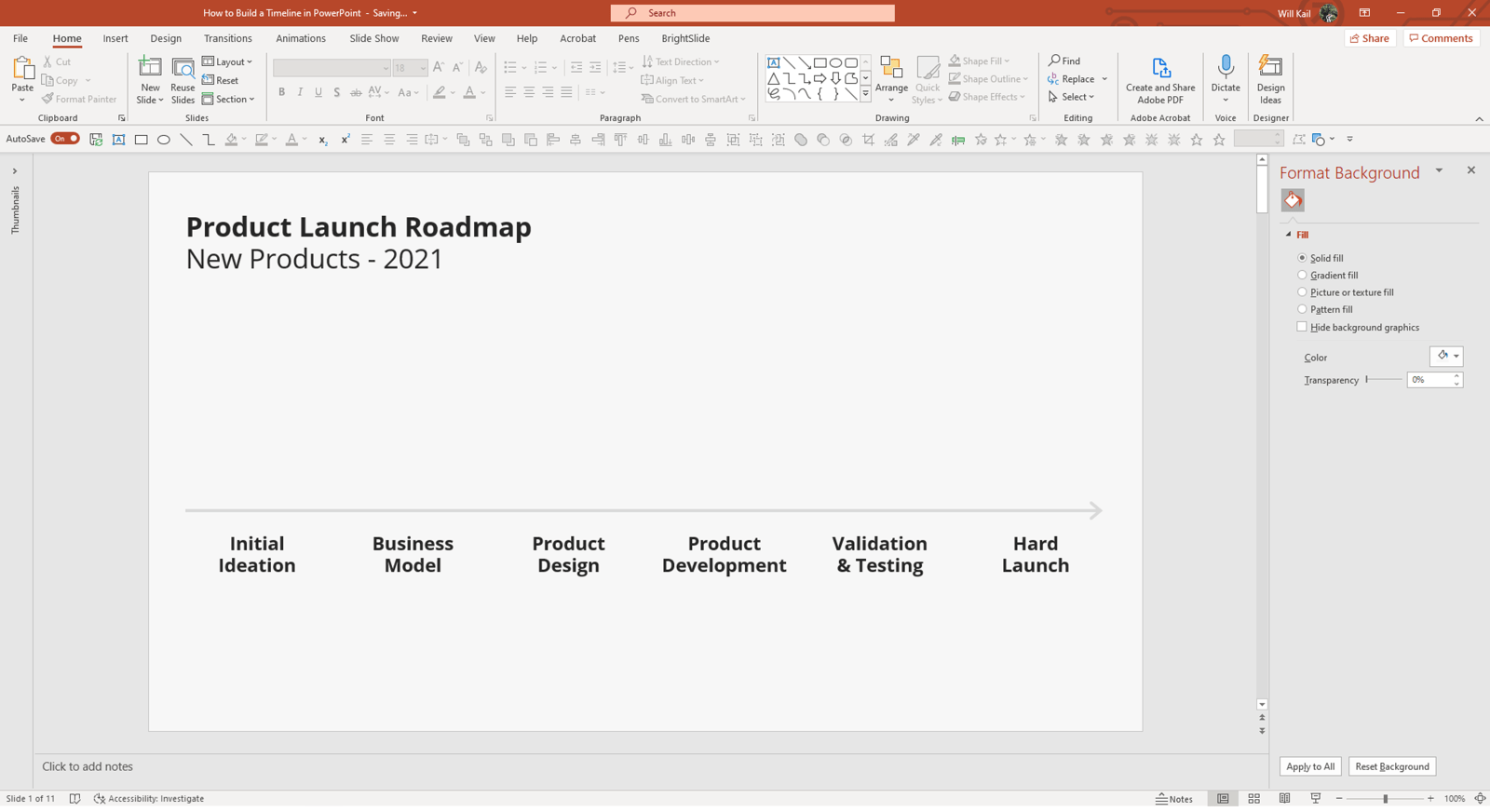The width and height of the screenshot is (1490, 812).
Task: Apply text shadow formatting
Action: (337, 92)
